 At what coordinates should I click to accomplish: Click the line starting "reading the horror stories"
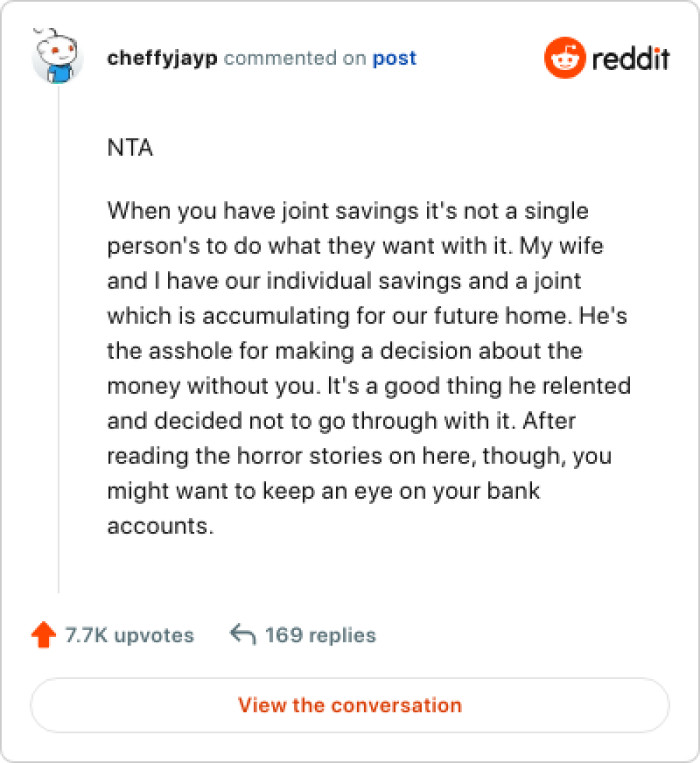(359, 456)
